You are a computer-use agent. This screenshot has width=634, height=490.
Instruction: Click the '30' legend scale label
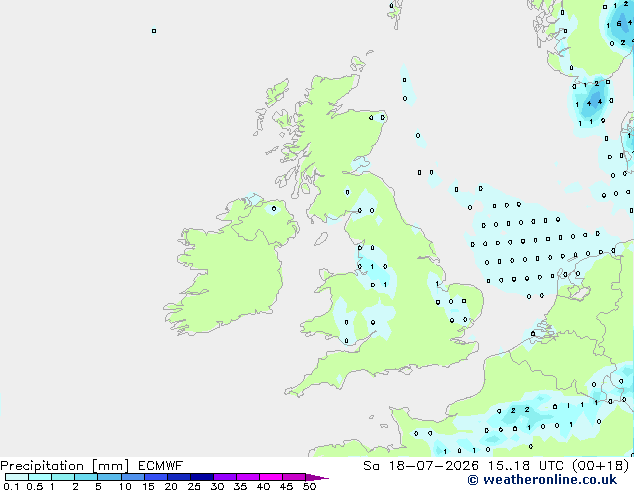click(218, 486)
